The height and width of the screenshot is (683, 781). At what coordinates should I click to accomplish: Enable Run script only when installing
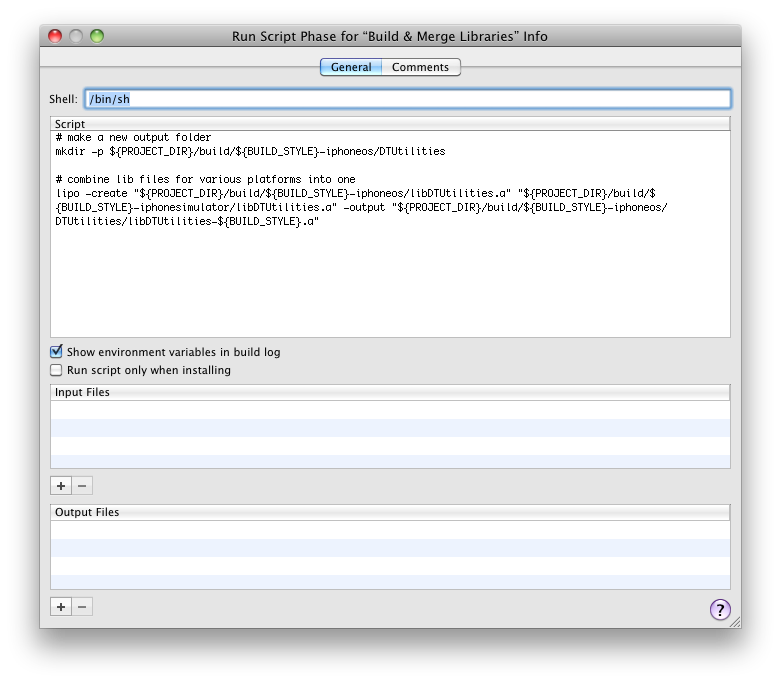point(57,370)
